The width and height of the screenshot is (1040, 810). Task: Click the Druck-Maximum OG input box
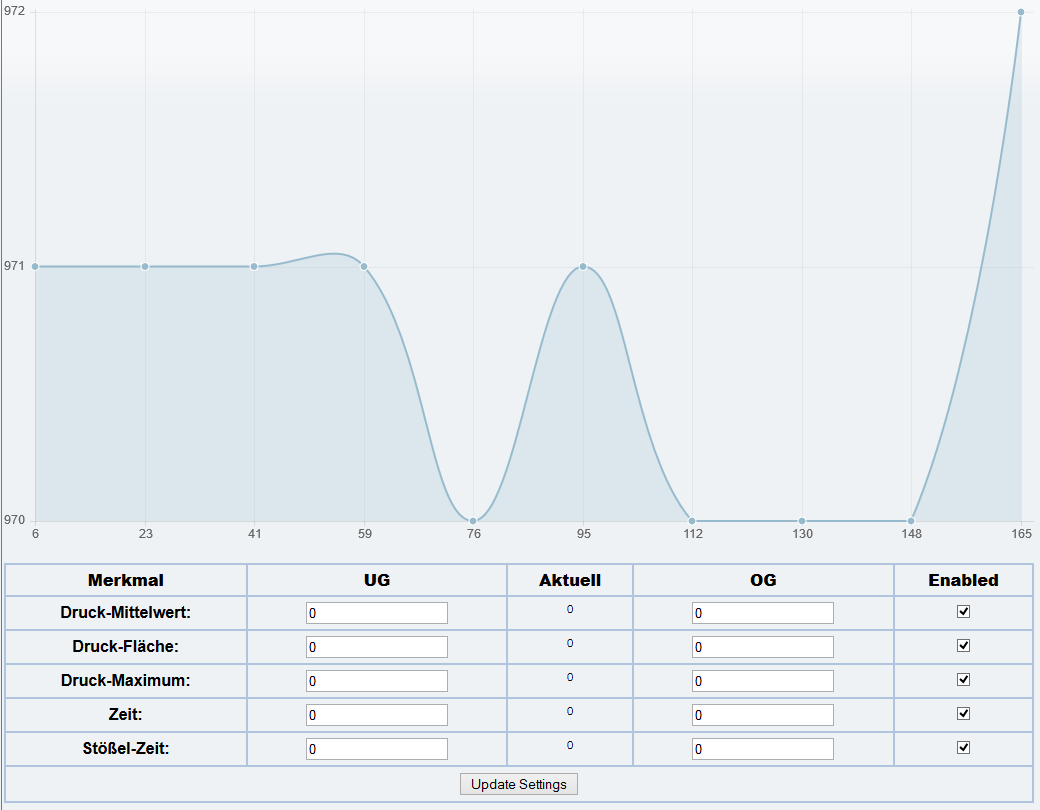(x=763, y=681)
